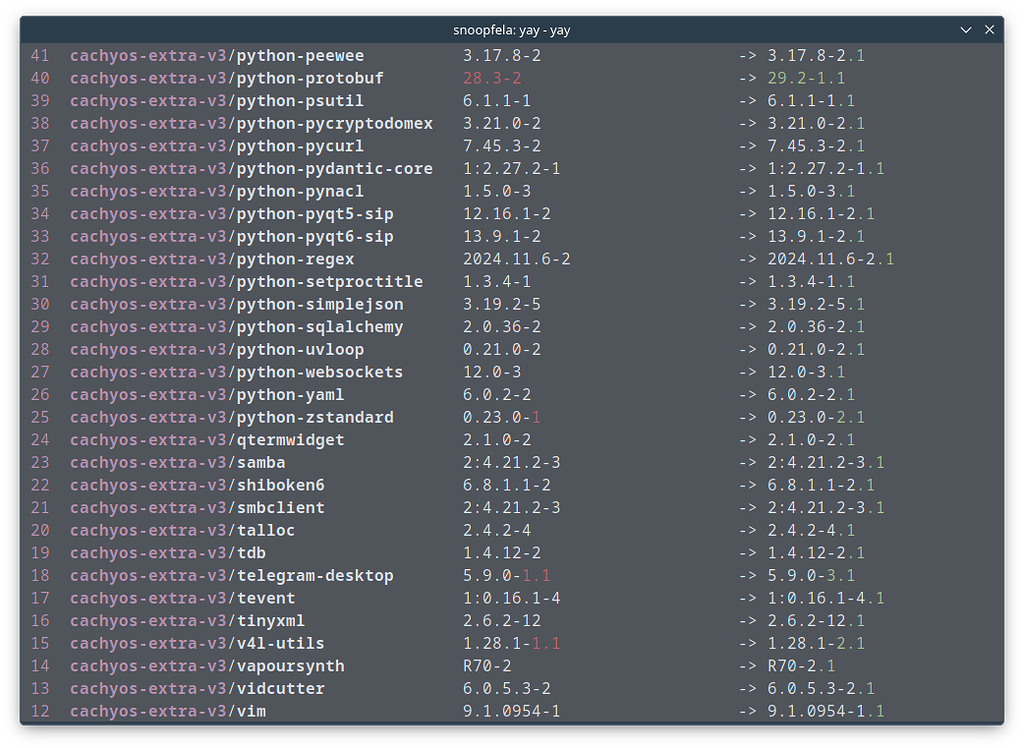Click the old version 28.3-2 in red
This screenshot has width=1024, height=748.
[x=492, y=78]
